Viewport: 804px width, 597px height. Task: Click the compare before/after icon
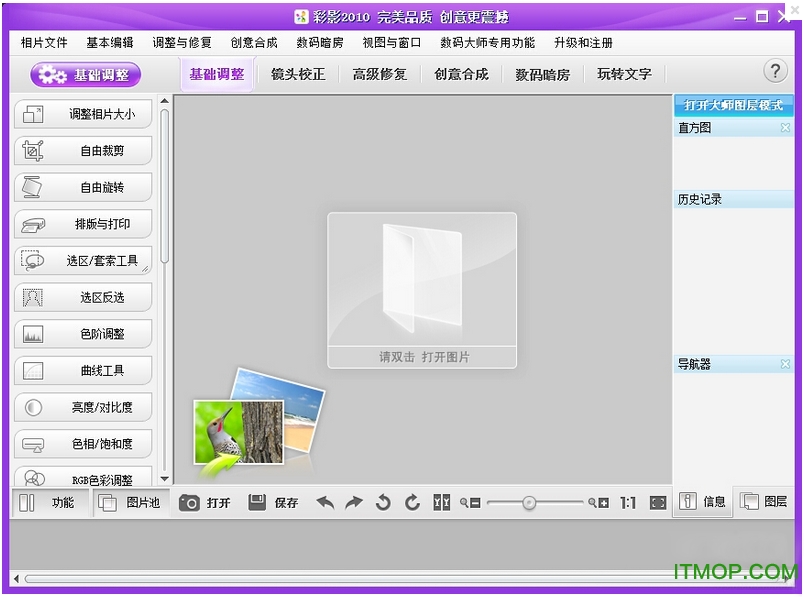(441, 503)
